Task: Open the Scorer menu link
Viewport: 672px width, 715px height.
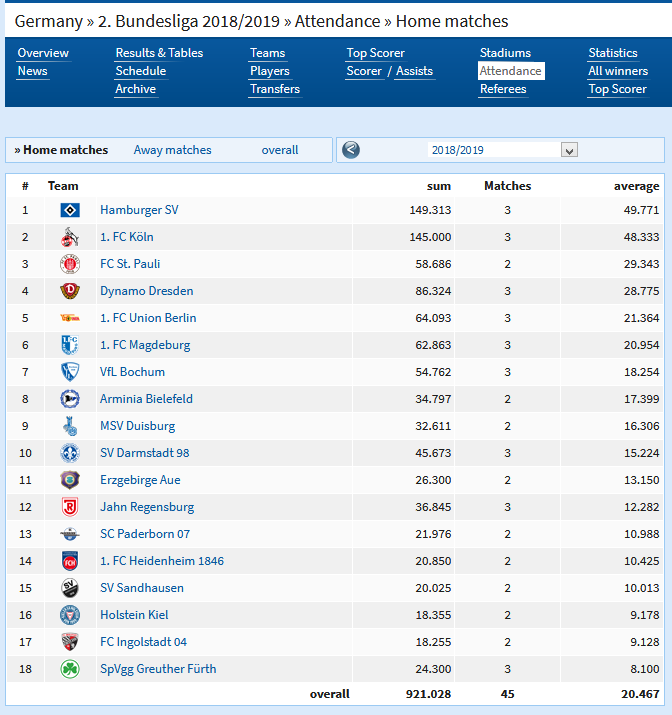Action: (364, 71)
